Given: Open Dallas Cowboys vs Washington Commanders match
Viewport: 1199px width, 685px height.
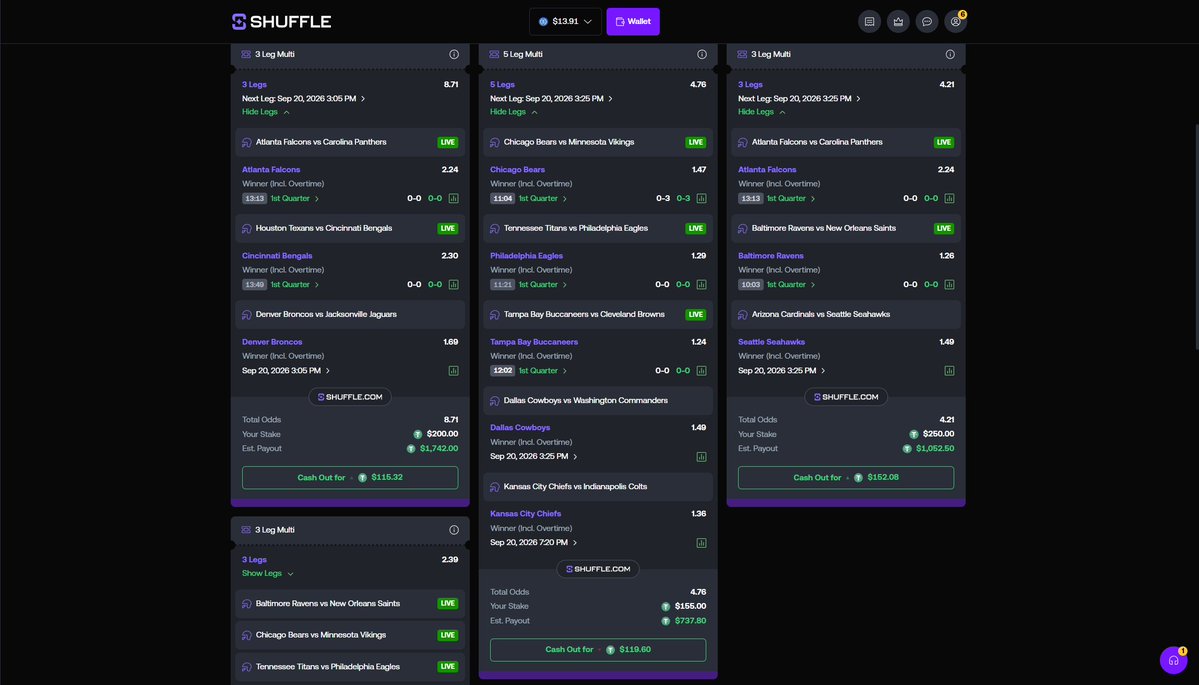Looking at the screenshot, I should click(598, 401).
